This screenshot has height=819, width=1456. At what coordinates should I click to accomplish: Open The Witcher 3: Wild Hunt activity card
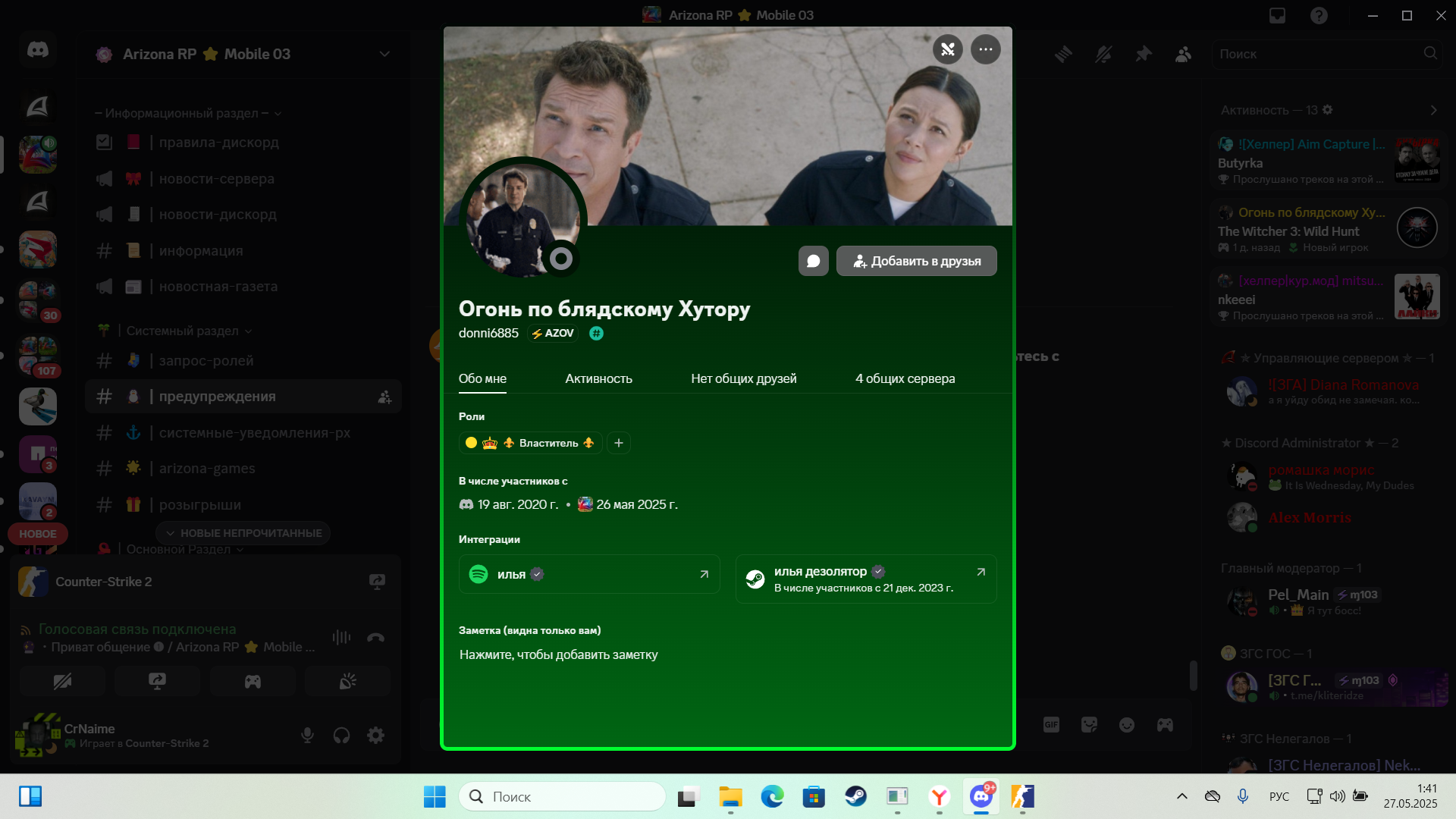[x=1329, y=229]
